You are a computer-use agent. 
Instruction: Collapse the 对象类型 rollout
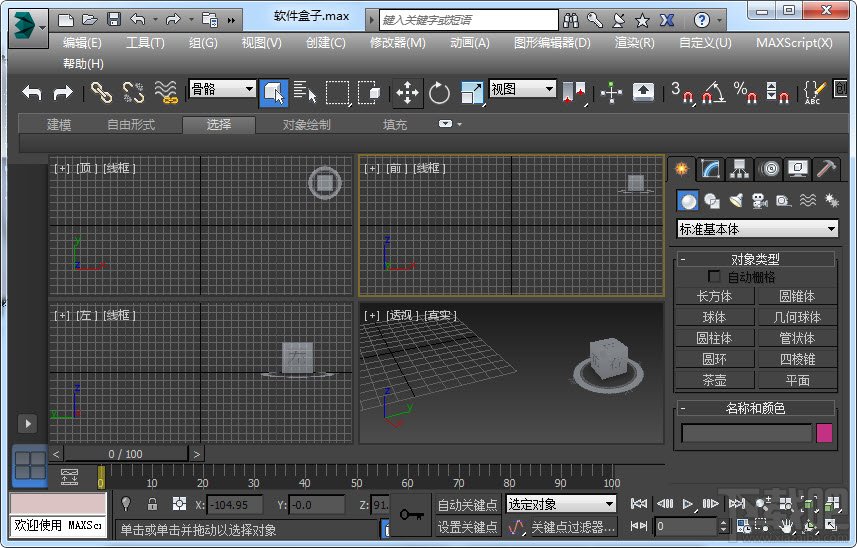click(x=755, y=259)
